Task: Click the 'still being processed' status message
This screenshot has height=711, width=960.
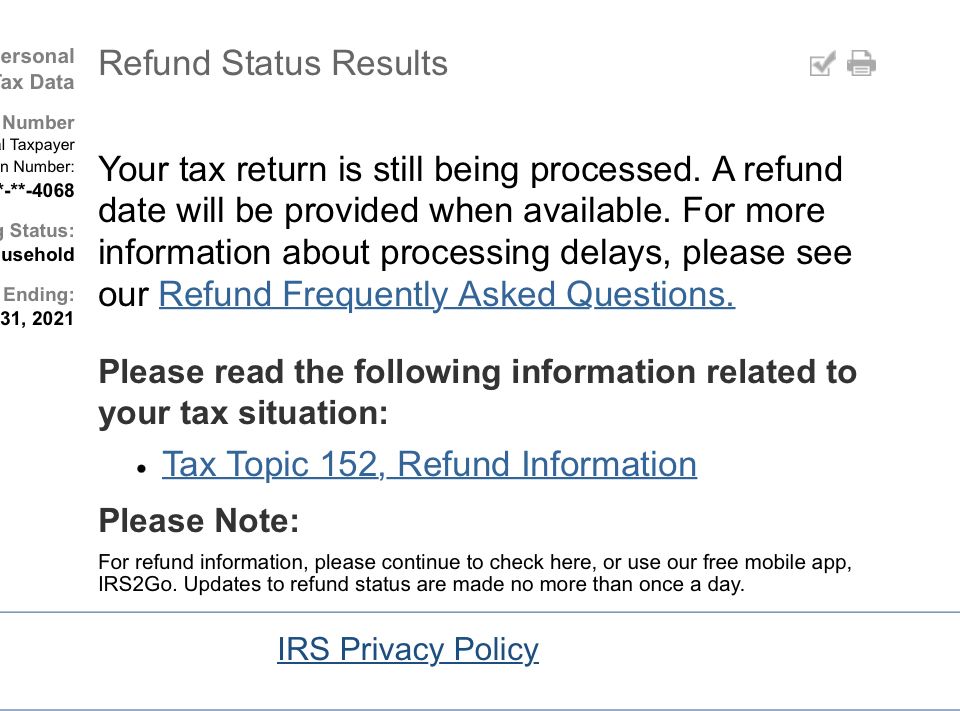Action: 475,231
